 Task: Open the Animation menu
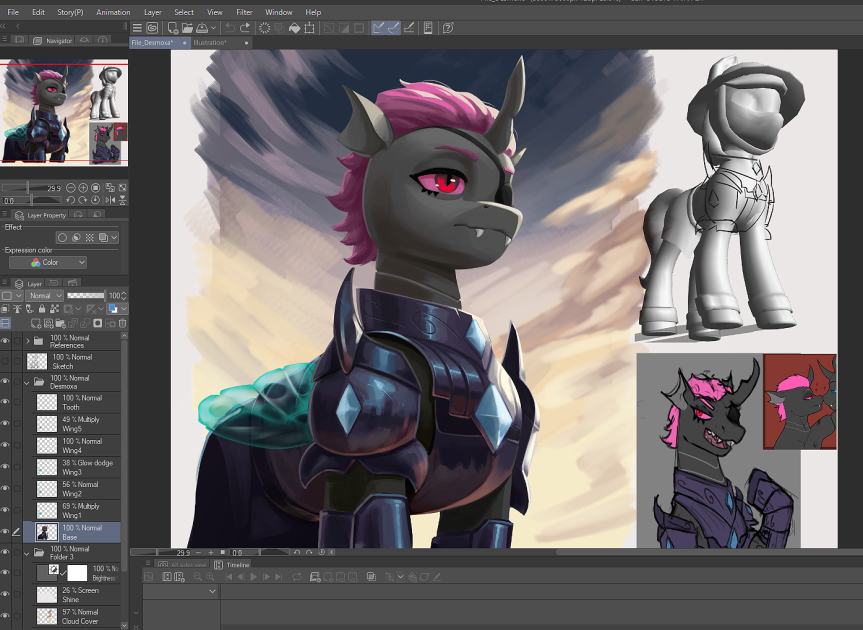tap(113, 12)
